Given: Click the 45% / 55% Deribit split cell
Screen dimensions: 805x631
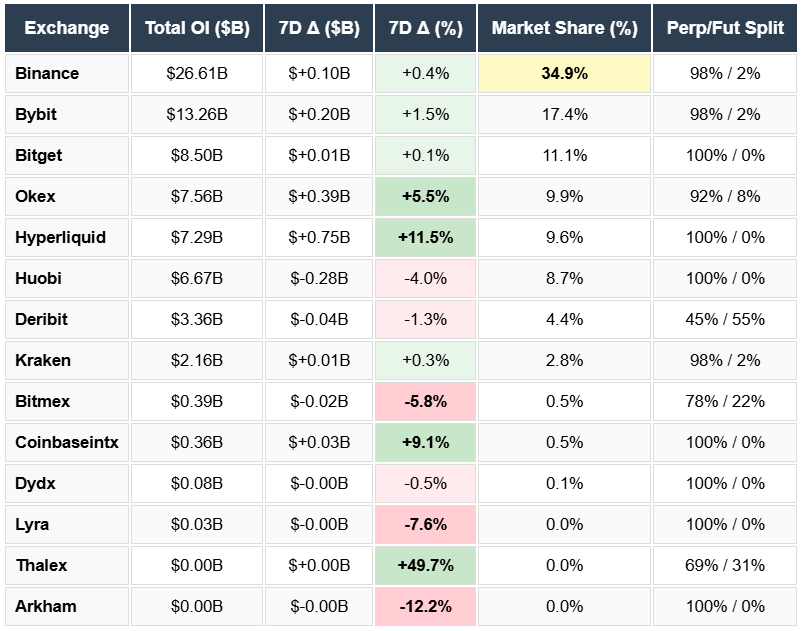Looking at the screenshot, I should pos(725,320).
